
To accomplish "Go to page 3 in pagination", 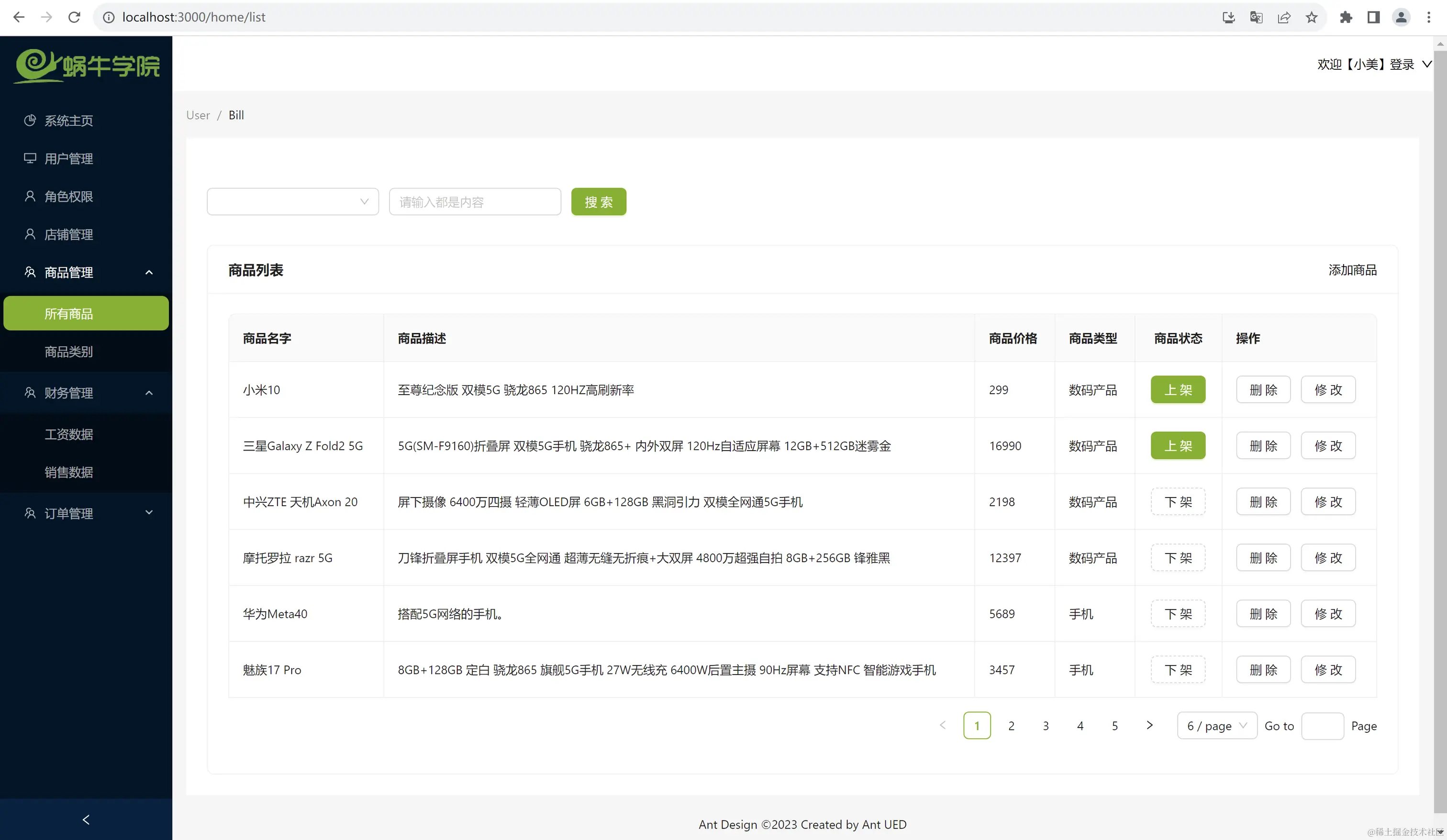I will pyautogui.click(x=1046, y=726).
